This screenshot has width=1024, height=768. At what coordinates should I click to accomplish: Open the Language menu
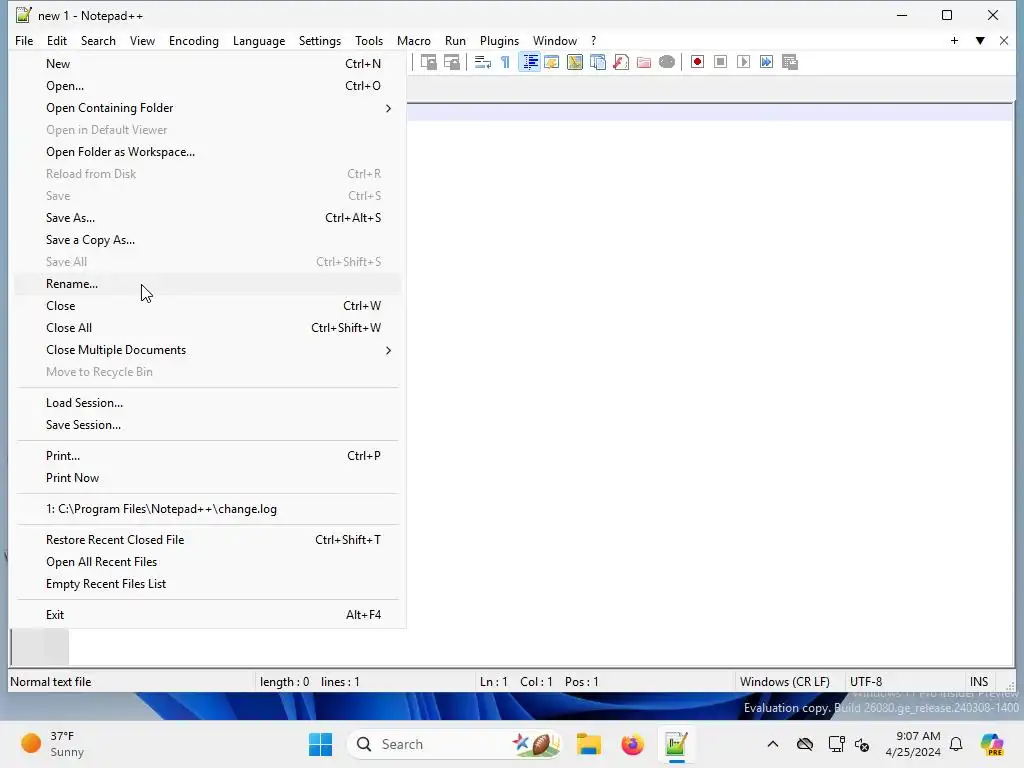pyautogui.click(x=259, y=40)
